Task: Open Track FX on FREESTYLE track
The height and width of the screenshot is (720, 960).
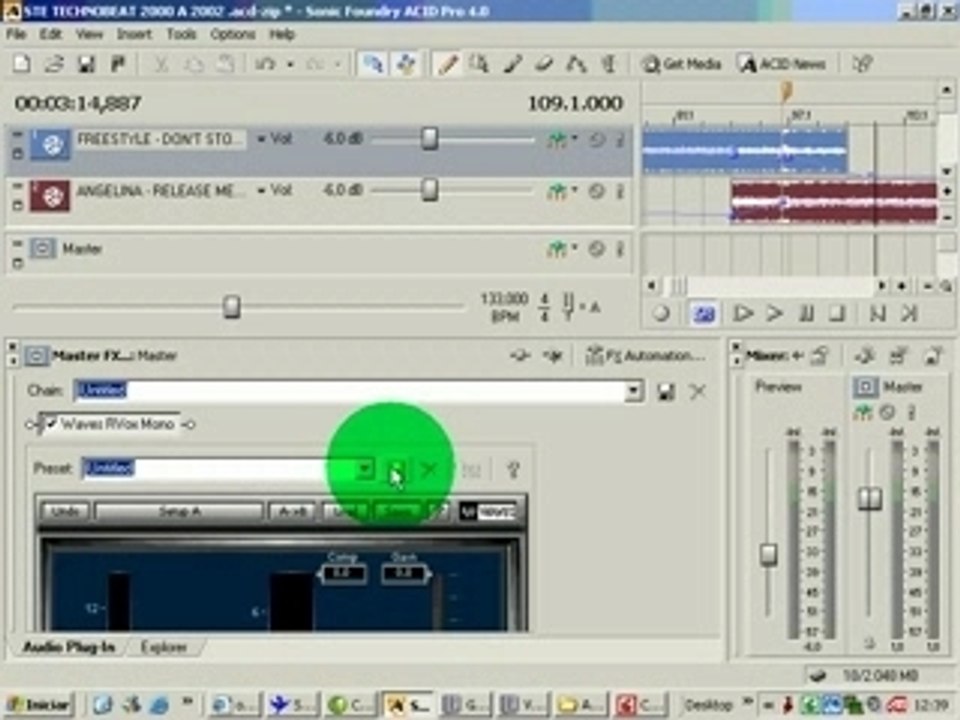Action: tap(557, 140)
